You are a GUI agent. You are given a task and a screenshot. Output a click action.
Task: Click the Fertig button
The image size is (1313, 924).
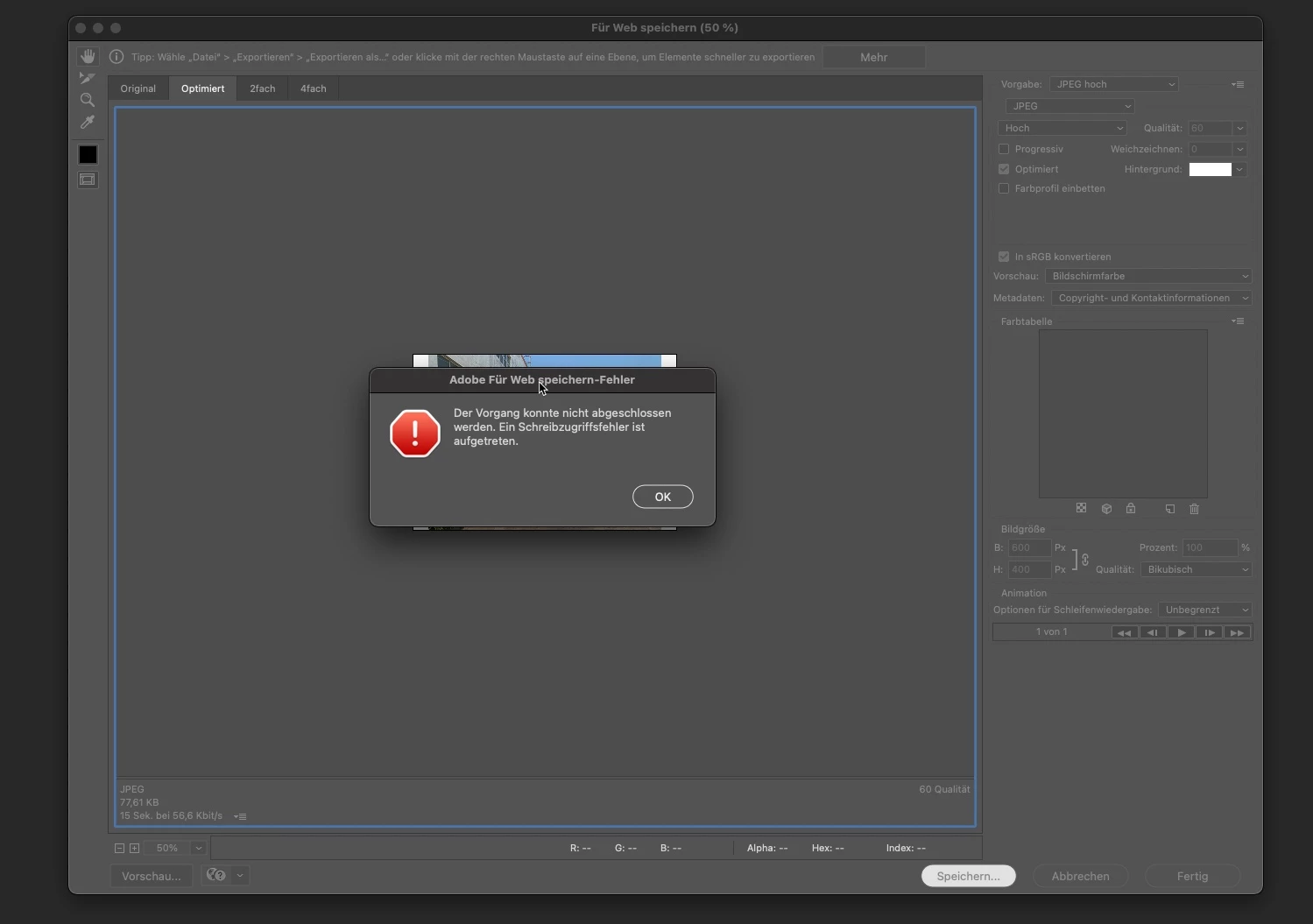(x=1193, y=876)
